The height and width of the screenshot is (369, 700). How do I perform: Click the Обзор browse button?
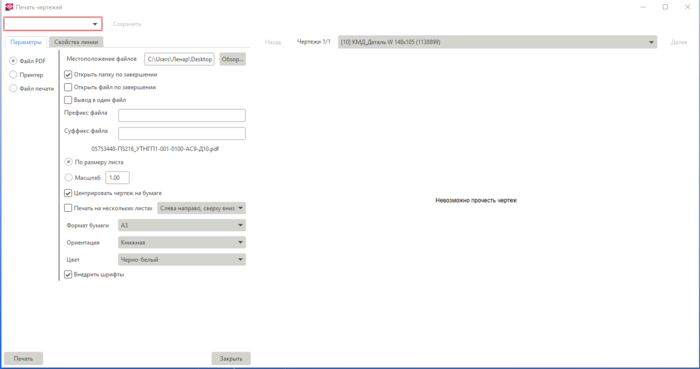click(x=233, y=59)
